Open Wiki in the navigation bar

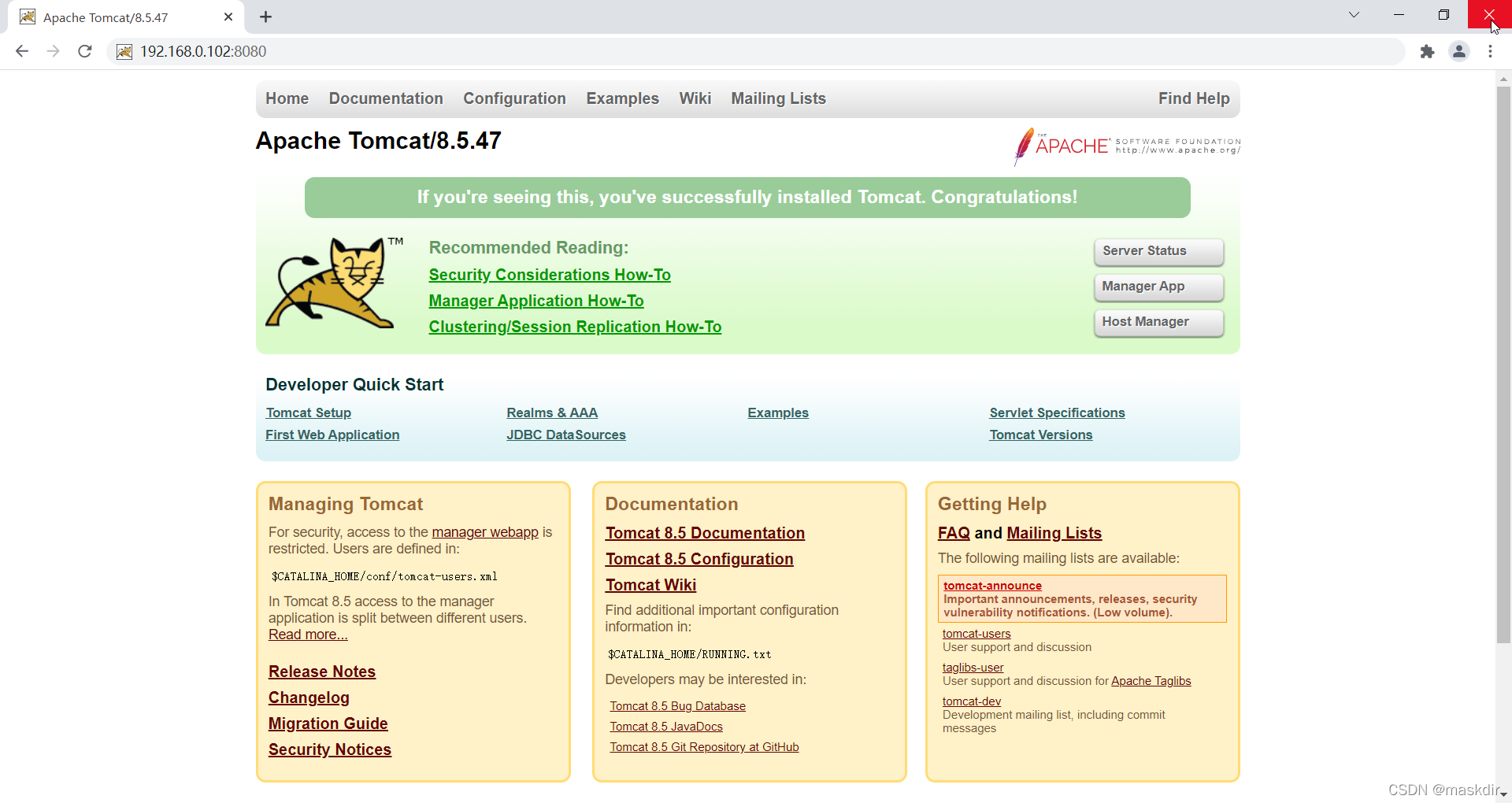pos(695,98)
